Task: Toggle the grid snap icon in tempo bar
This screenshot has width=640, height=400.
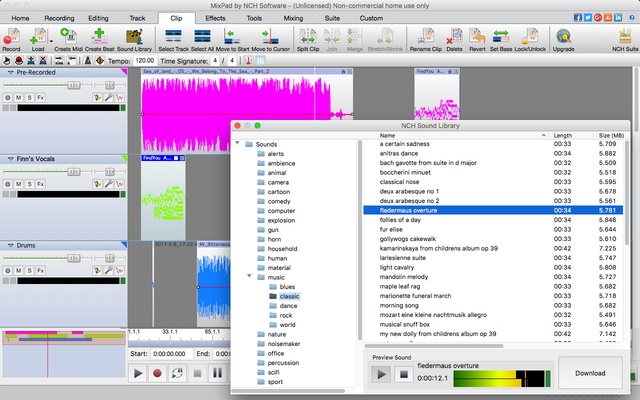Action: tap(260, 61)
